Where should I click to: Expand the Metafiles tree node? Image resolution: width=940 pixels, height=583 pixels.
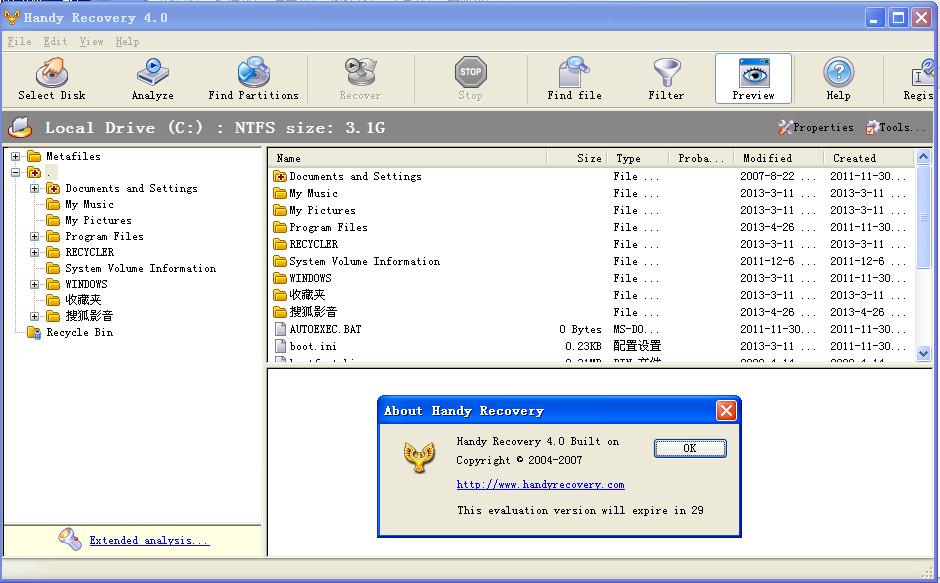(x=16, y=156)
